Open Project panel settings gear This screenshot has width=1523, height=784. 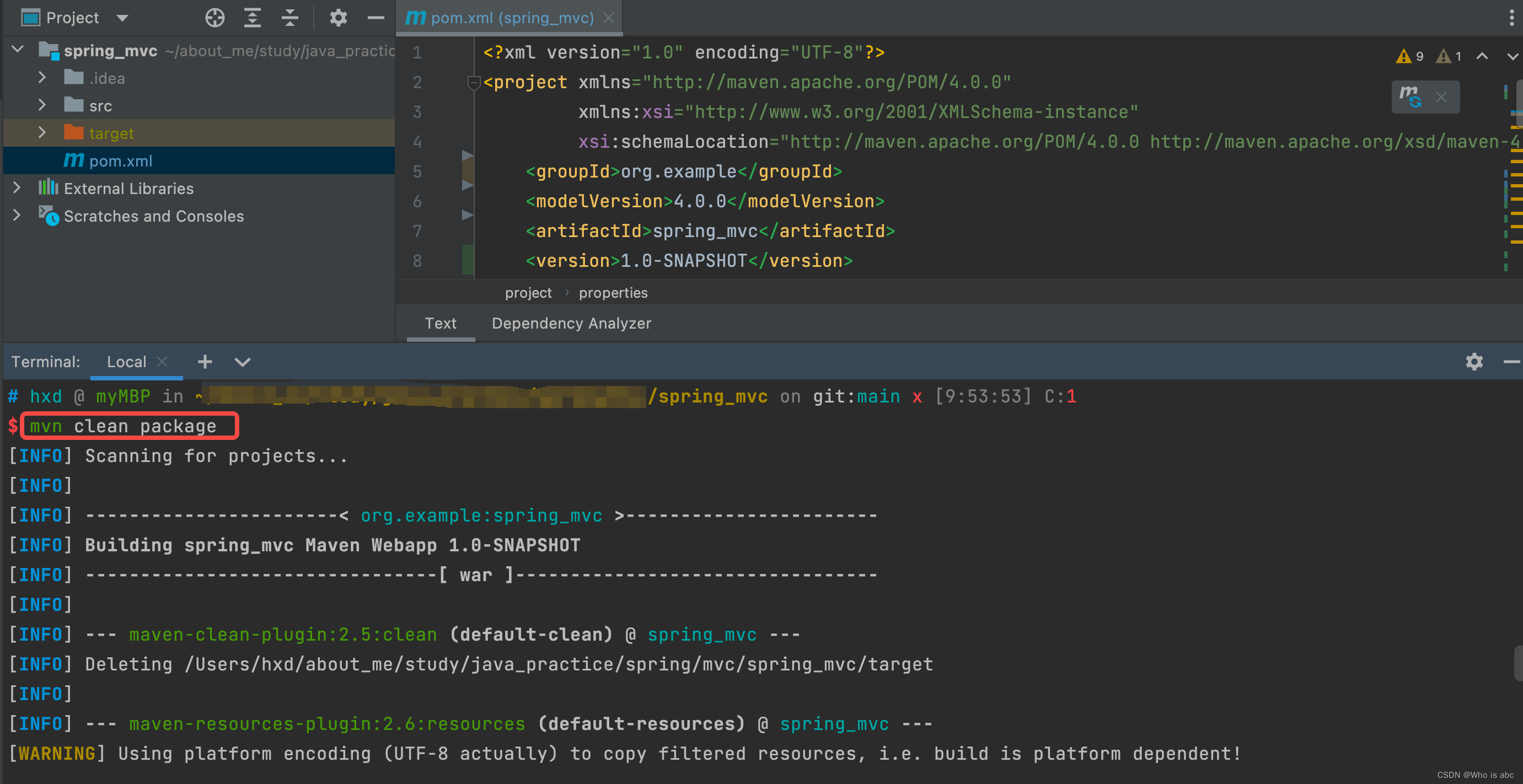(x=338, y=18)
